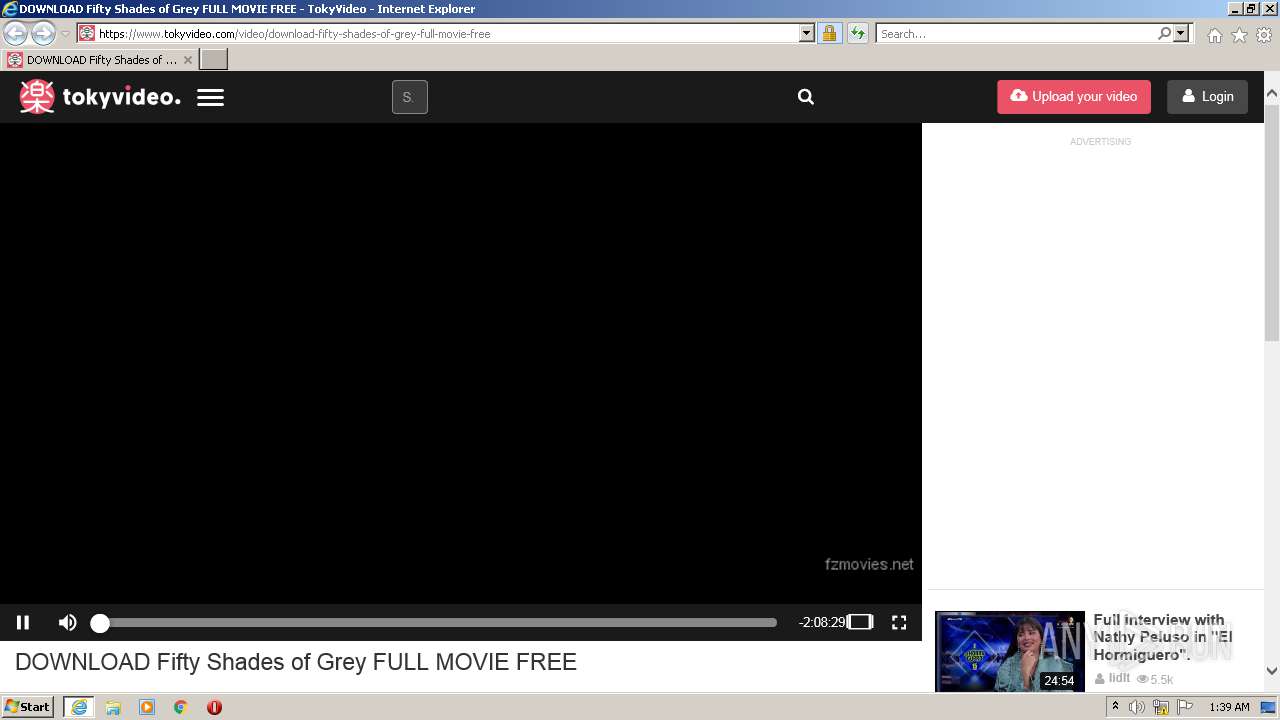Screen dimensions: 1280x720
Task: Open Windows Media Player taskbar icon
Action: [x=147, y=707]
